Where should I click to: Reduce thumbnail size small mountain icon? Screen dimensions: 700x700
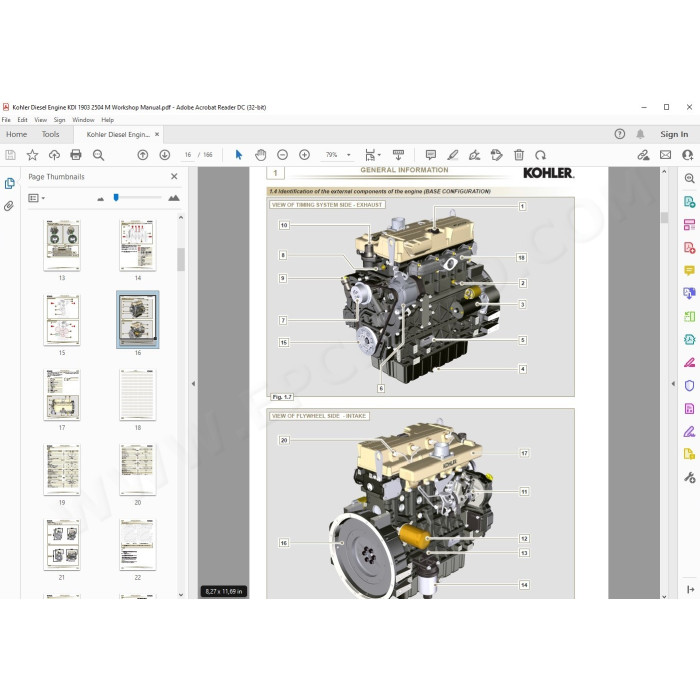(100, 199)
